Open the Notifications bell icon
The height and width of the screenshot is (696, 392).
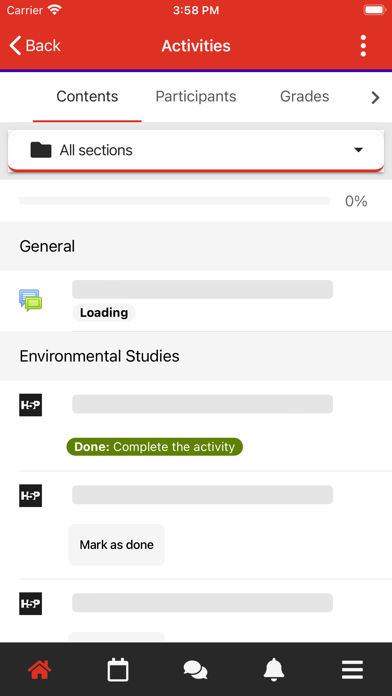pyautogui.click(x=274, y=670)
